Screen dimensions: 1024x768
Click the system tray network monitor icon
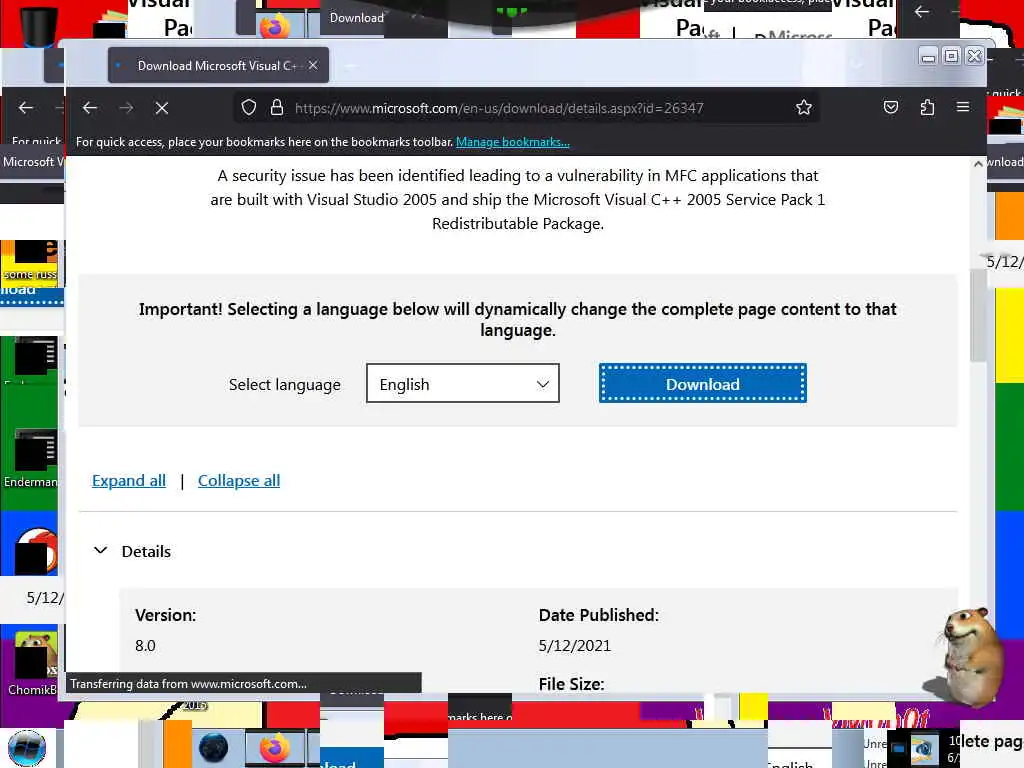pos(899,749)
